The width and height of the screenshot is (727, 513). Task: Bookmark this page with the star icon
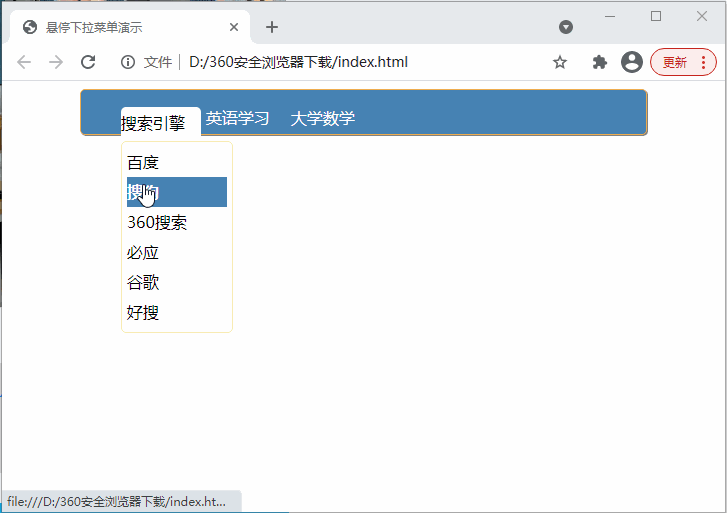tap(560, 62)
